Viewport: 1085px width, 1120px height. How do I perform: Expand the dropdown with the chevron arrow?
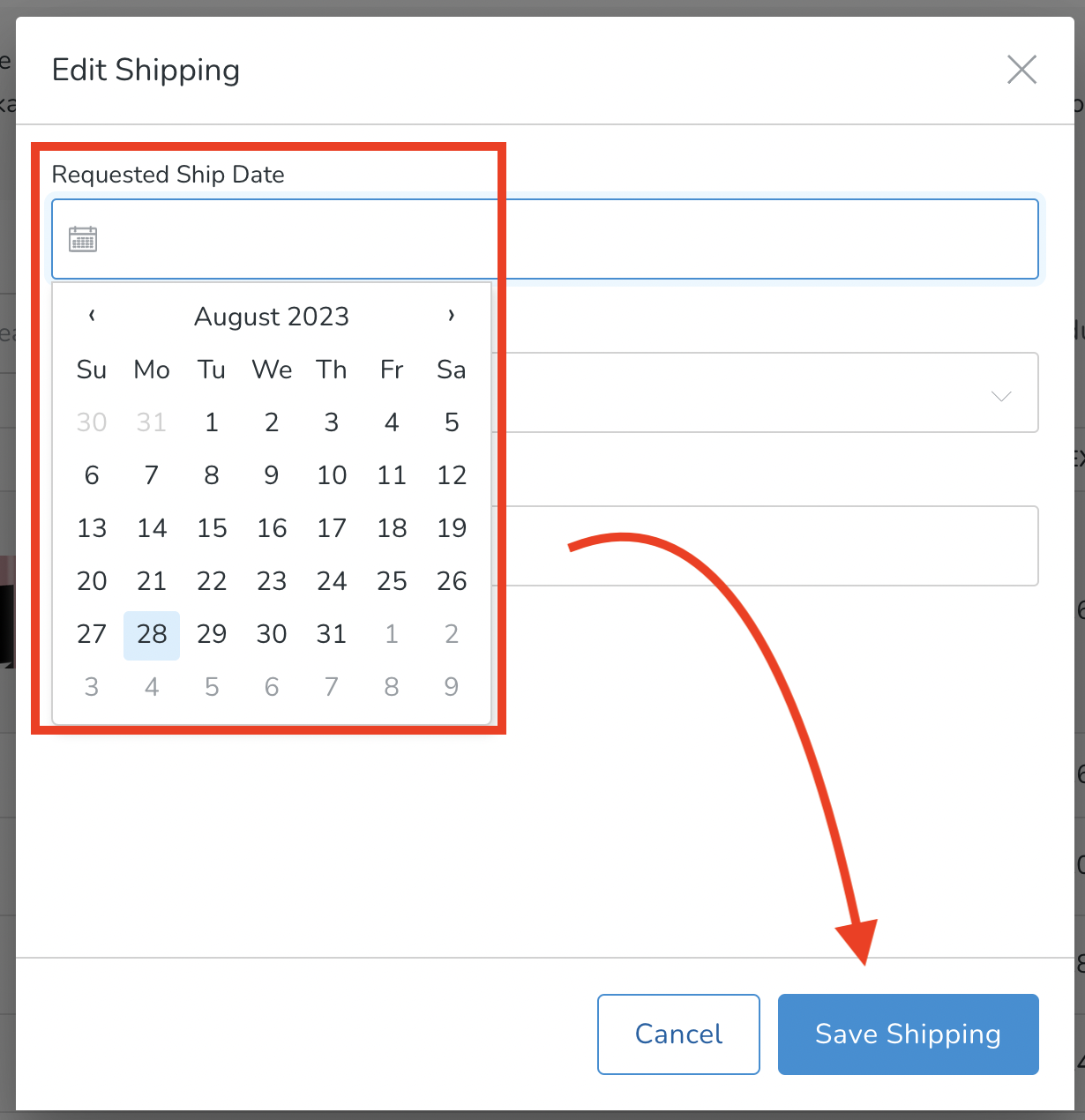click(1001, 397)
